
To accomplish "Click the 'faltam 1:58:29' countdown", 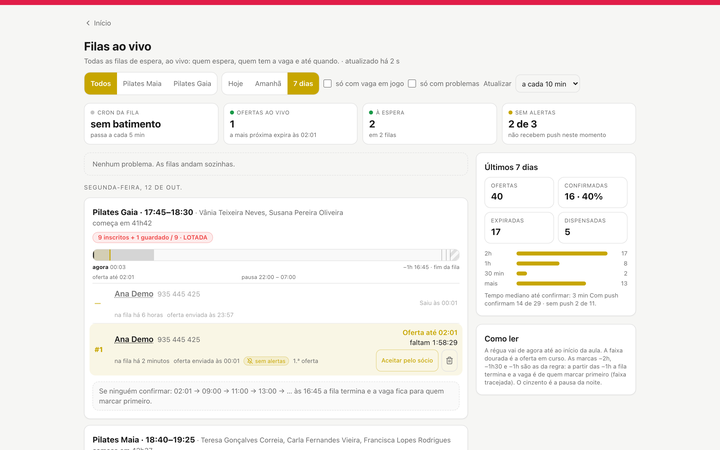I will pos(433,343).
